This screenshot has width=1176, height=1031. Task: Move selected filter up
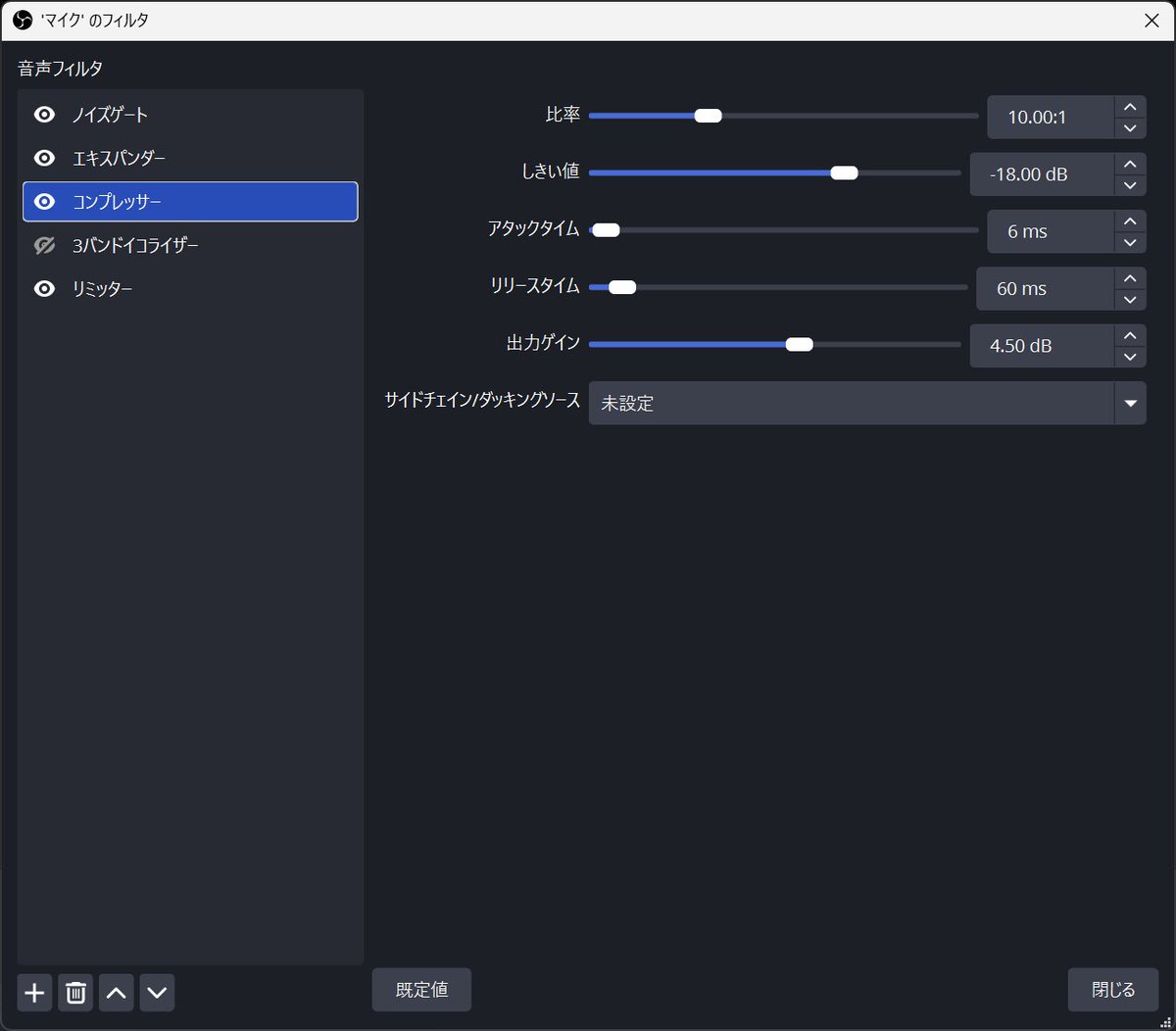point(116,993)
